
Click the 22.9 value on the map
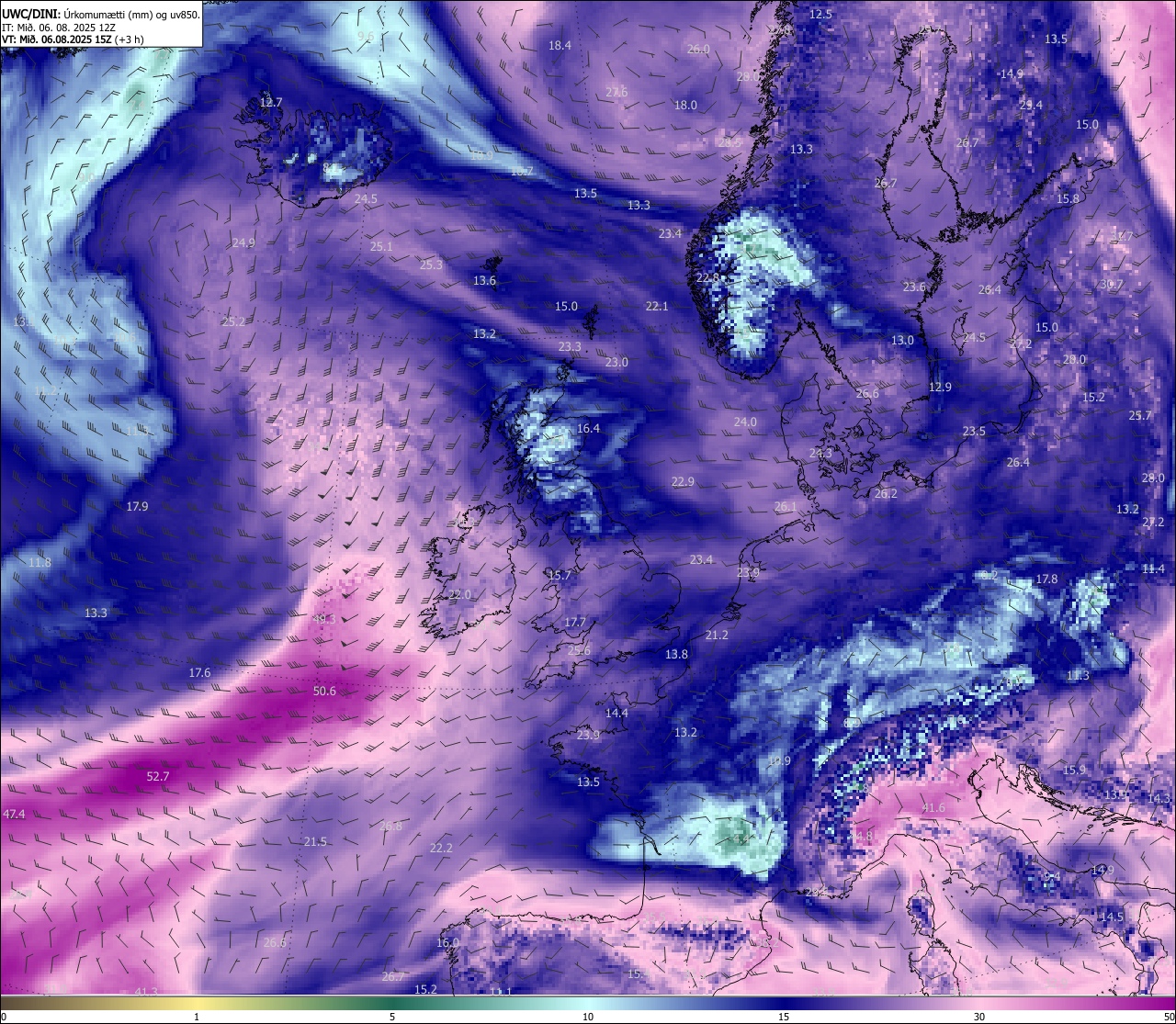683,482
